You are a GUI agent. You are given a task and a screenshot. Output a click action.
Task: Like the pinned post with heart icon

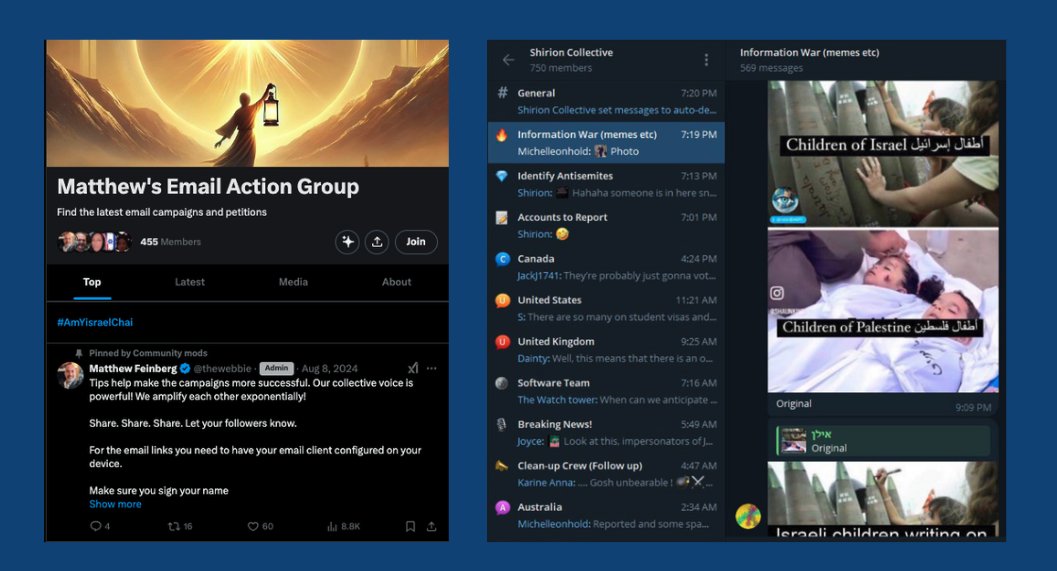(253, 526)
